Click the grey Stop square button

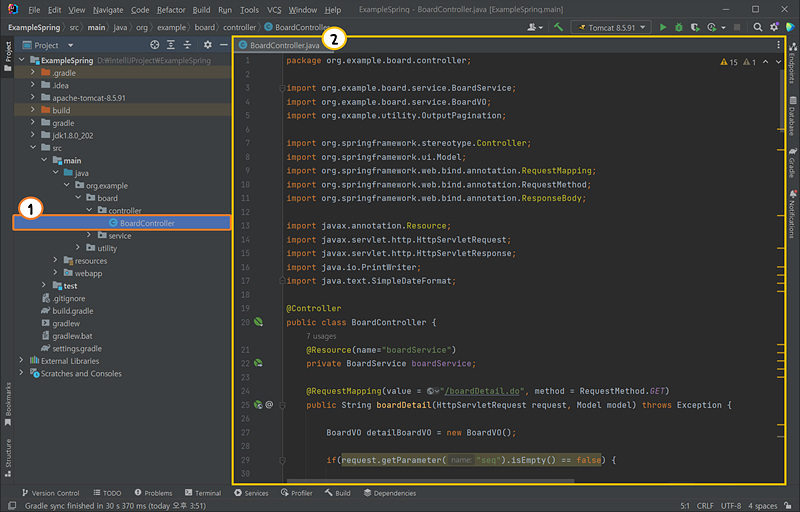tap(737, 27)
